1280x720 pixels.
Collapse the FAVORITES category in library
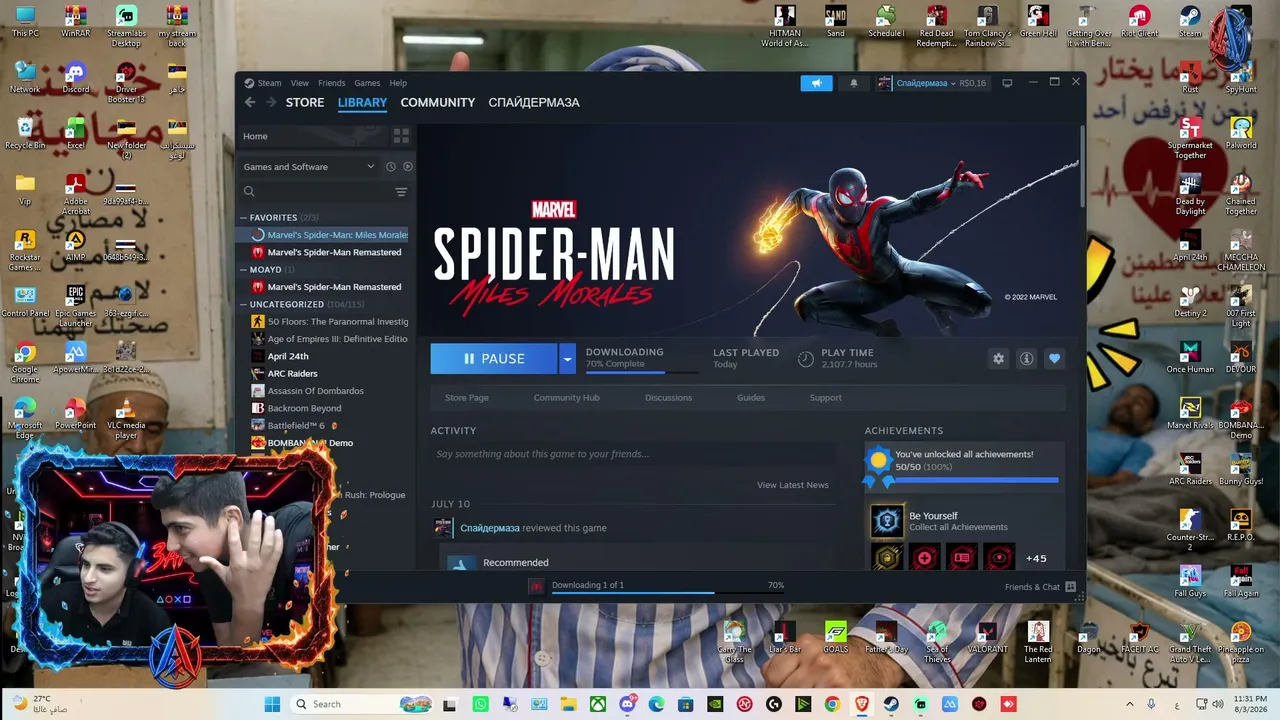click(x=243, y=217)
